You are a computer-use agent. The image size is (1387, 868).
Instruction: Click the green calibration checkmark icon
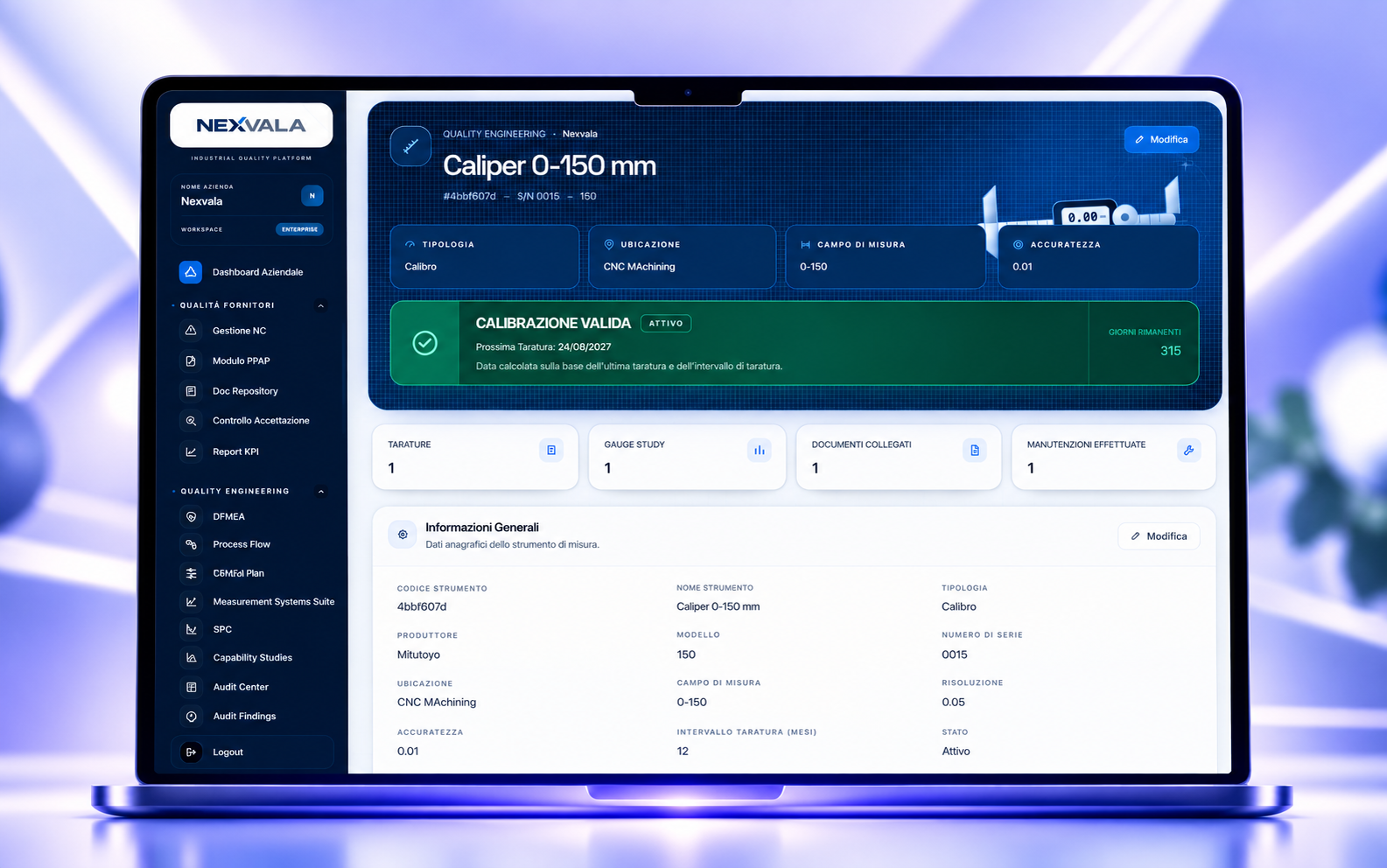point(425,343)
